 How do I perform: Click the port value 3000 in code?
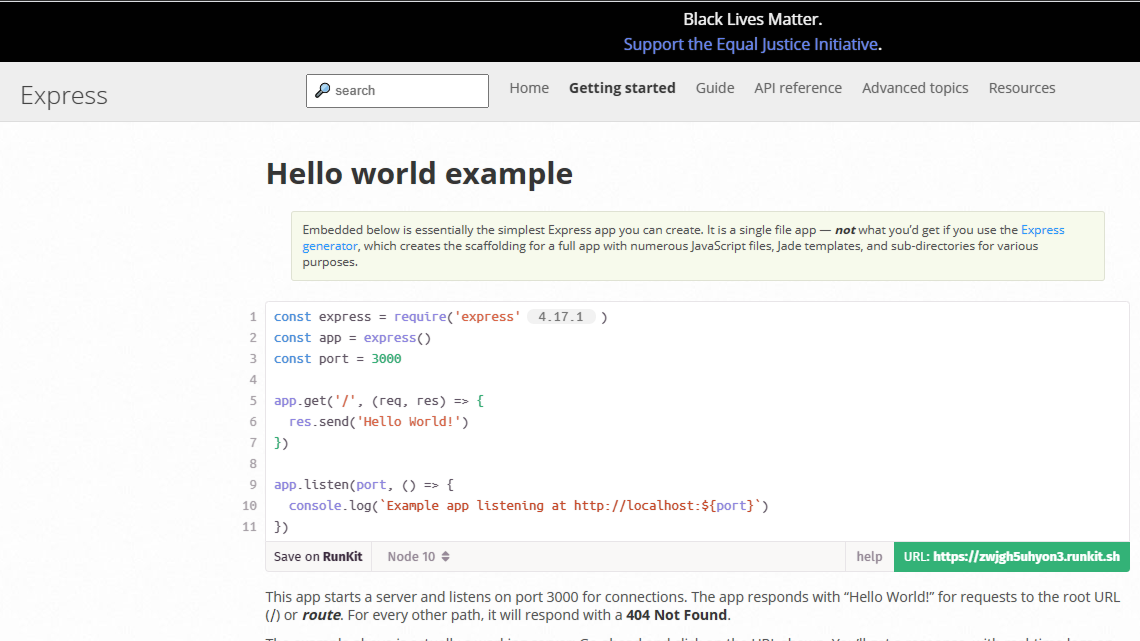tap(386, 359)
